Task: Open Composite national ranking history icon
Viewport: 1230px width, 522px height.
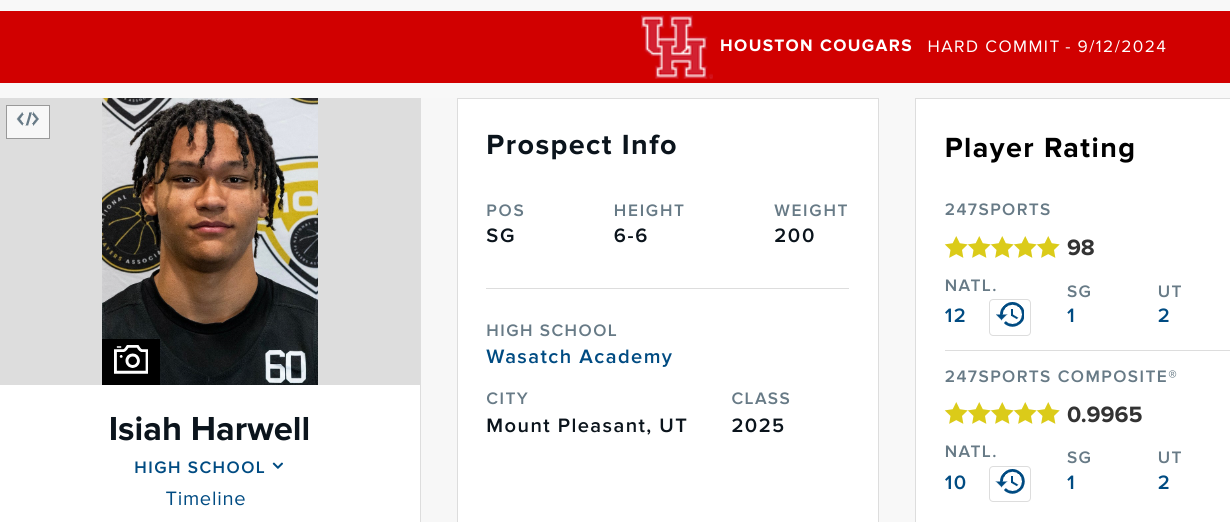Action: [1010, 483]
